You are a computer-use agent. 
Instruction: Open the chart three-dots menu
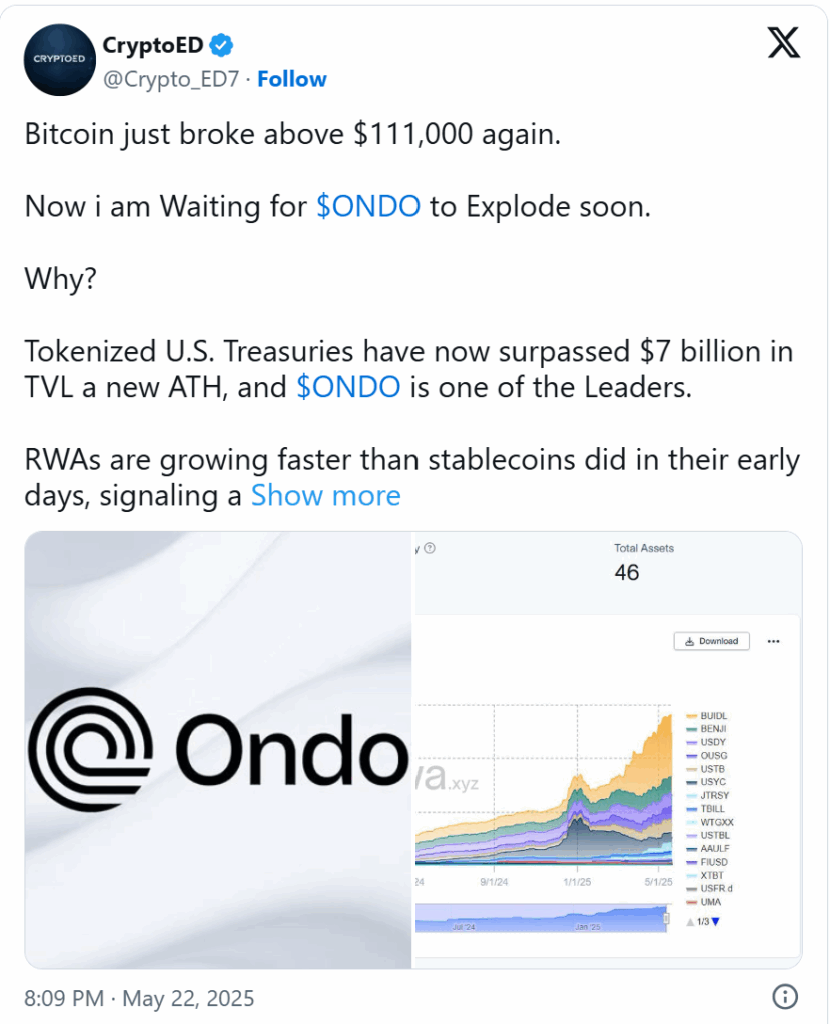click(x=773, y=641)
